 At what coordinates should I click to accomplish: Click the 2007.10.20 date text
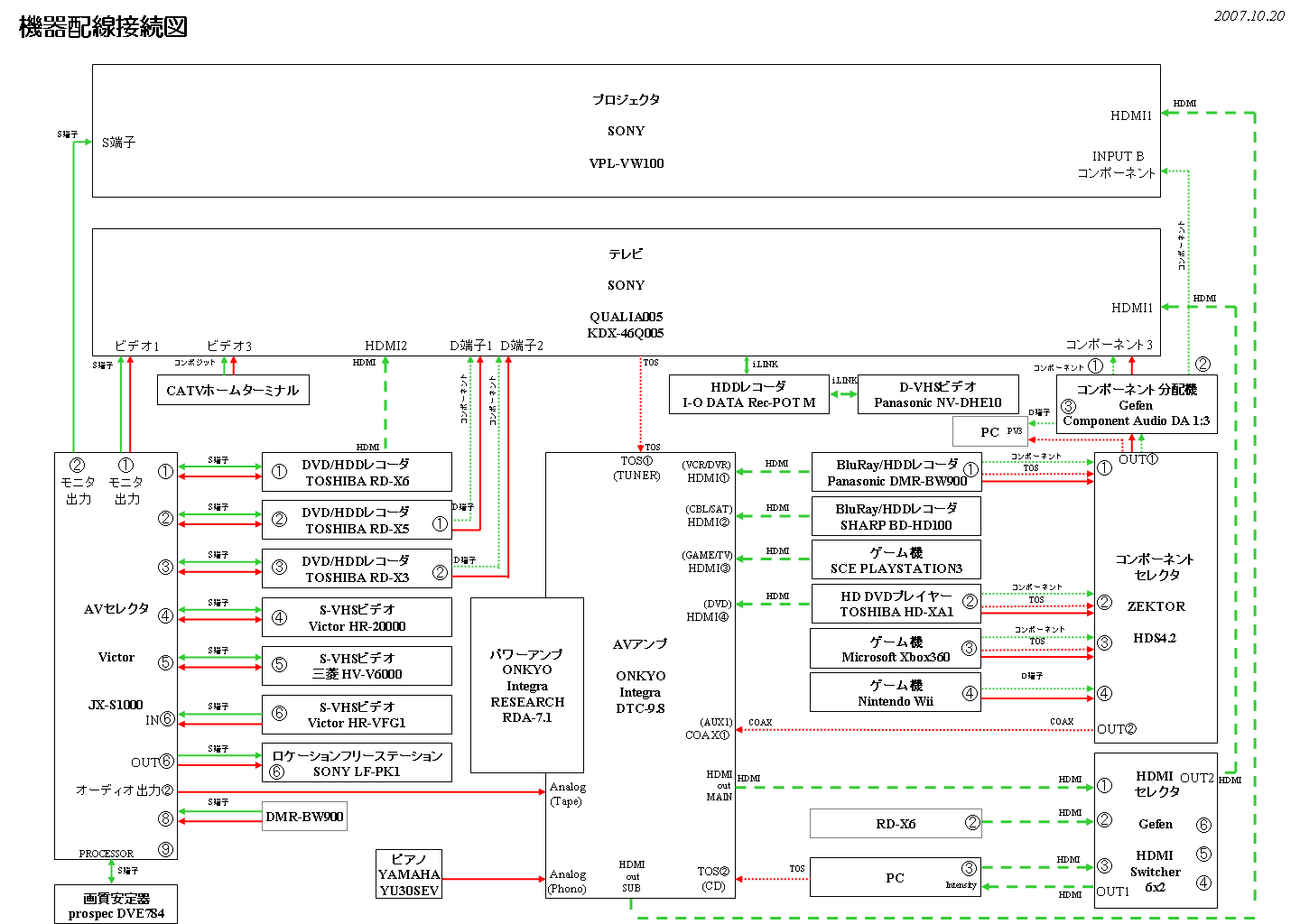pyautogui.click(x=1249, y=15)
